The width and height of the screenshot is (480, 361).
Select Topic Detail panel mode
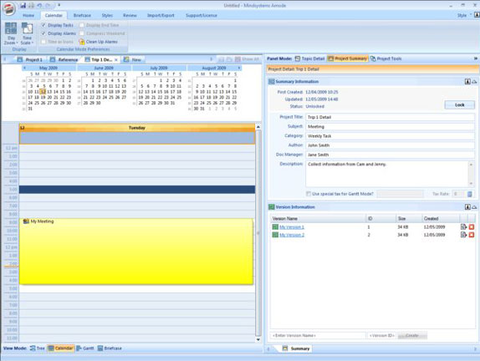[310, 59]
